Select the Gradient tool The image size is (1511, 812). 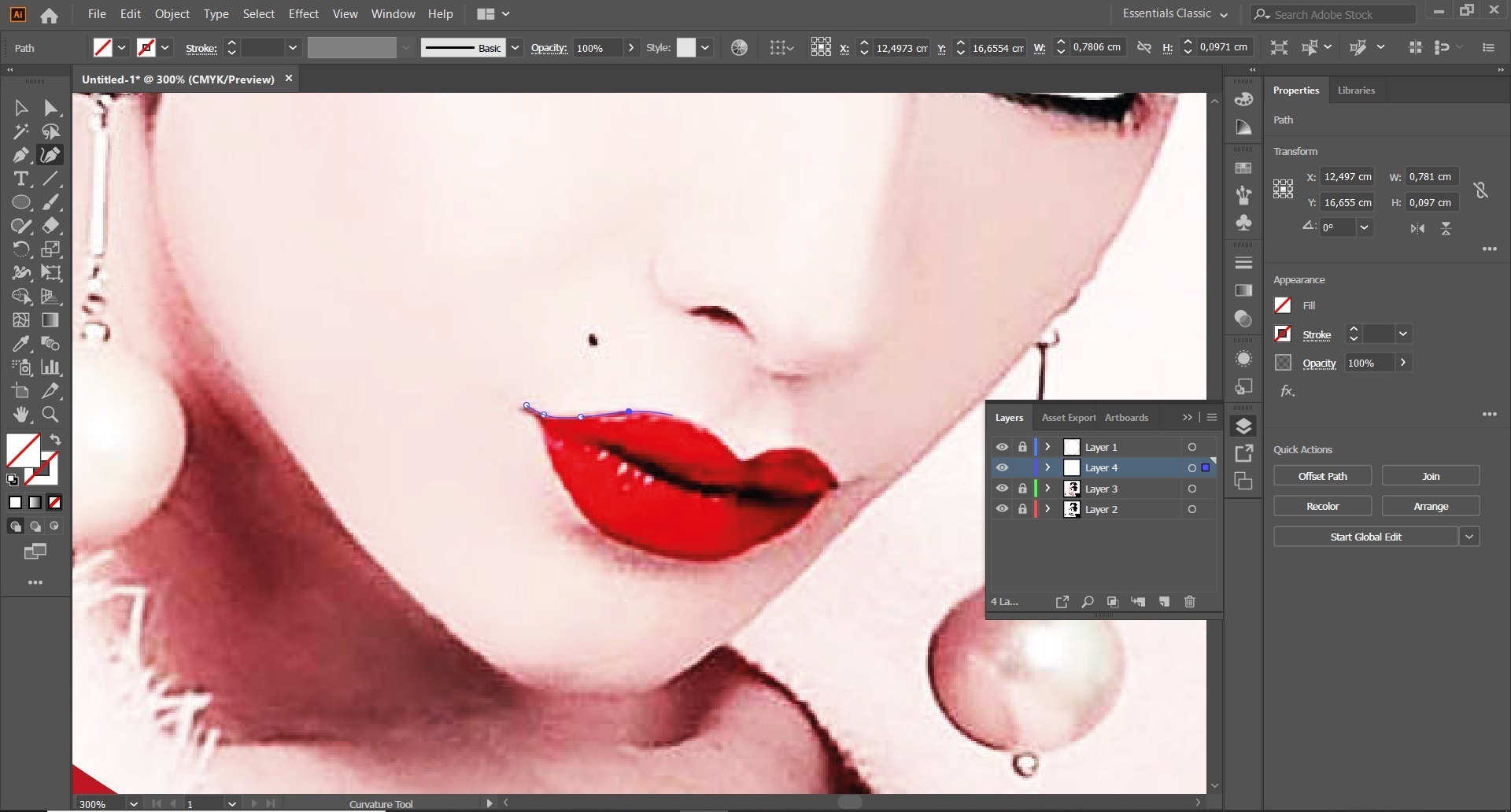pos(51,320)
